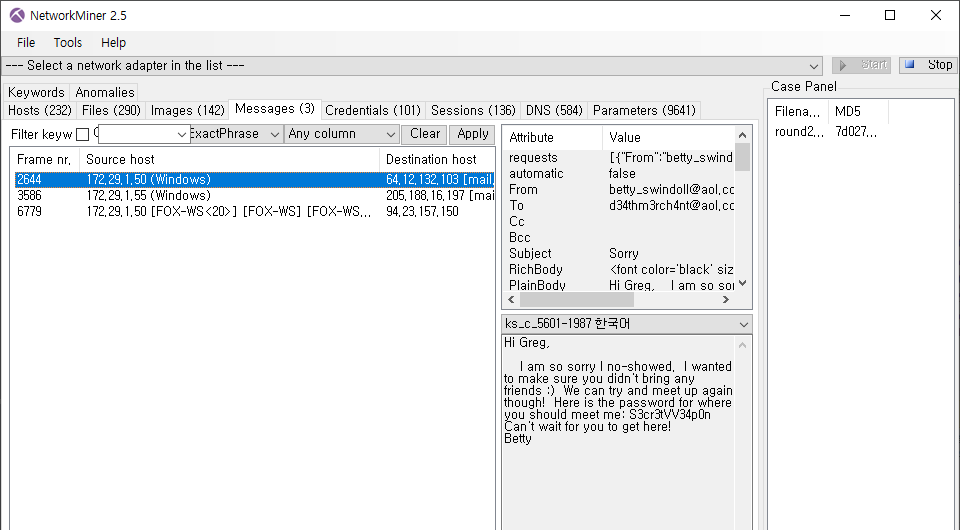Screen dimensions: 960x530
Task: Click attribute list scroll down arrow
Action: [743, 283]
